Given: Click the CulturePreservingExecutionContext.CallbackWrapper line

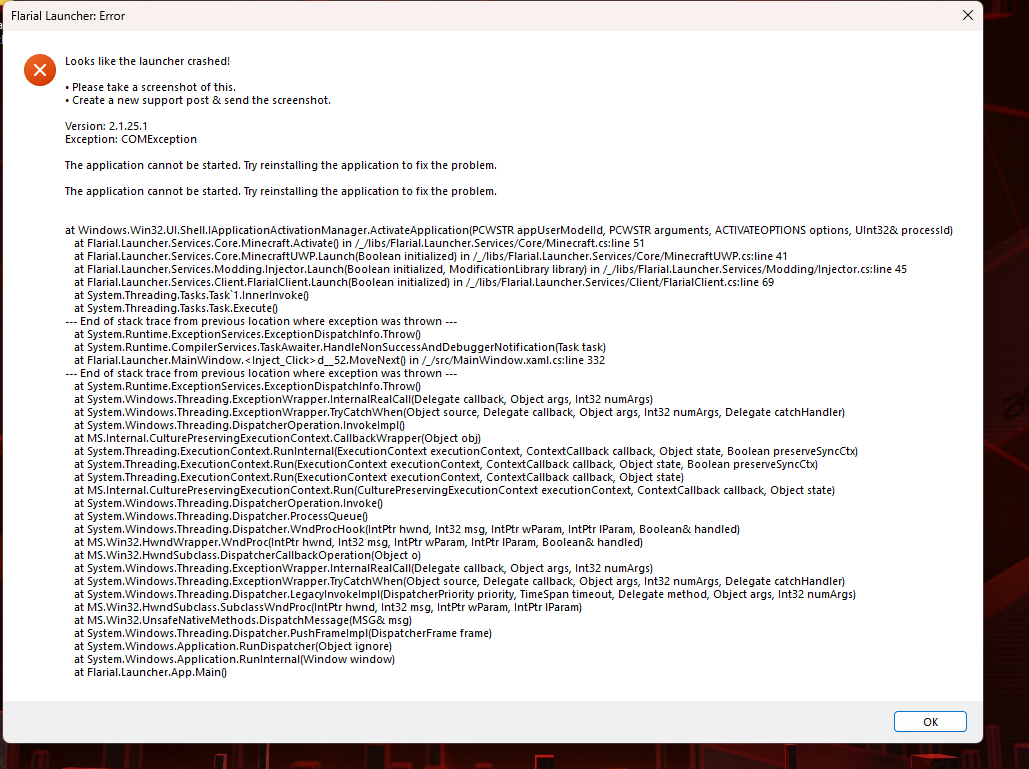Looking at the screenshot, I should 277,438.
